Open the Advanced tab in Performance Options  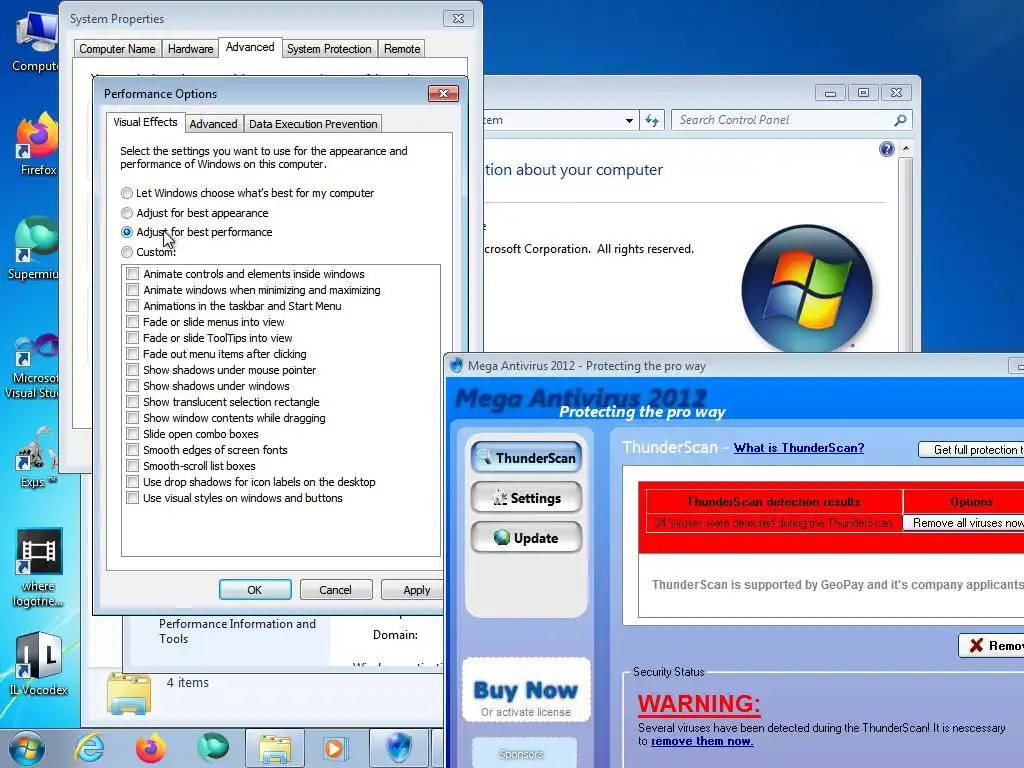tap(213, 124)
